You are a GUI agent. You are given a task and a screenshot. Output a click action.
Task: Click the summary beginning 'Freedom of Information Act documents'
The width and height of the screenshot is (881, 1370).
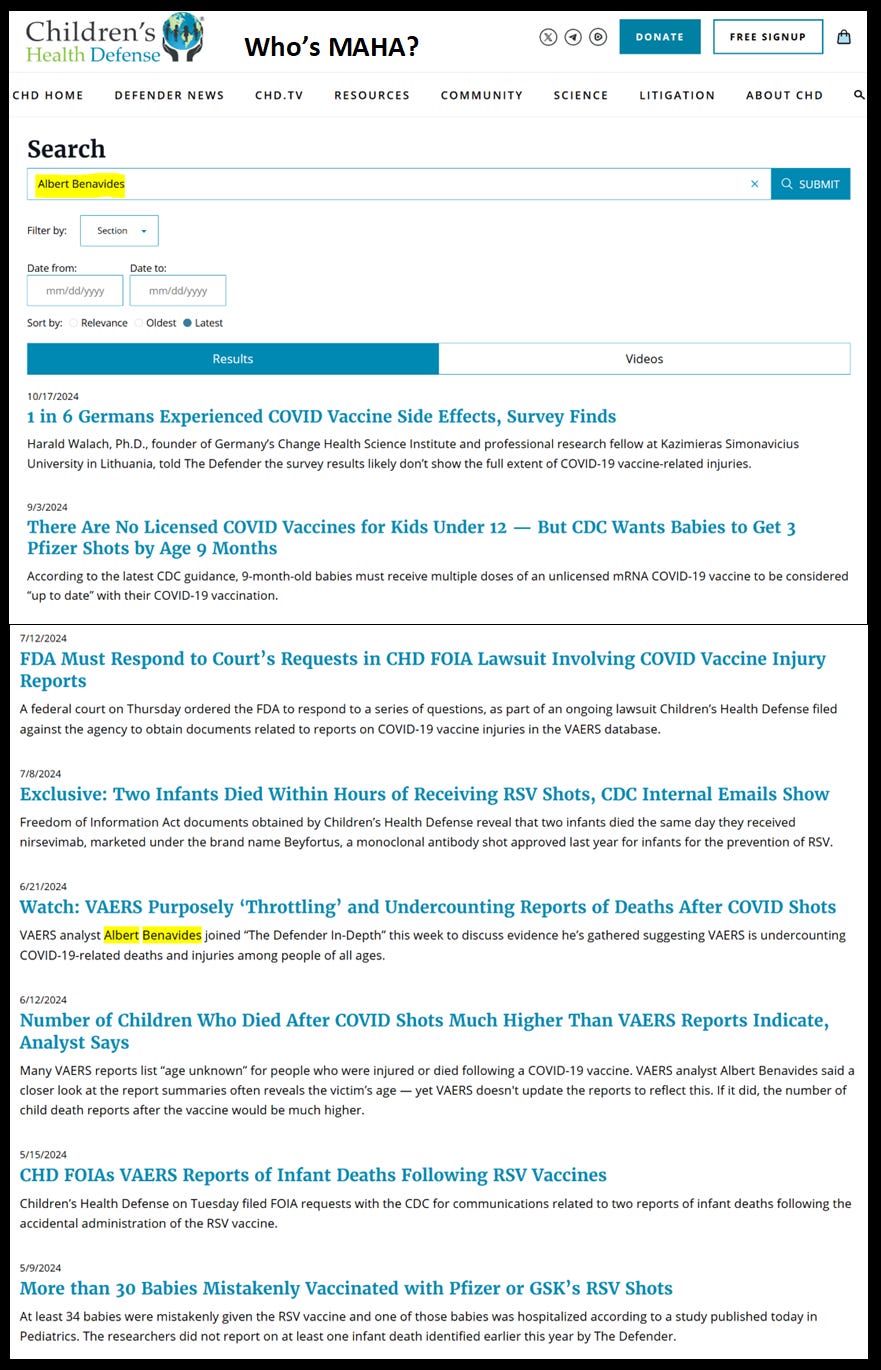426,832
